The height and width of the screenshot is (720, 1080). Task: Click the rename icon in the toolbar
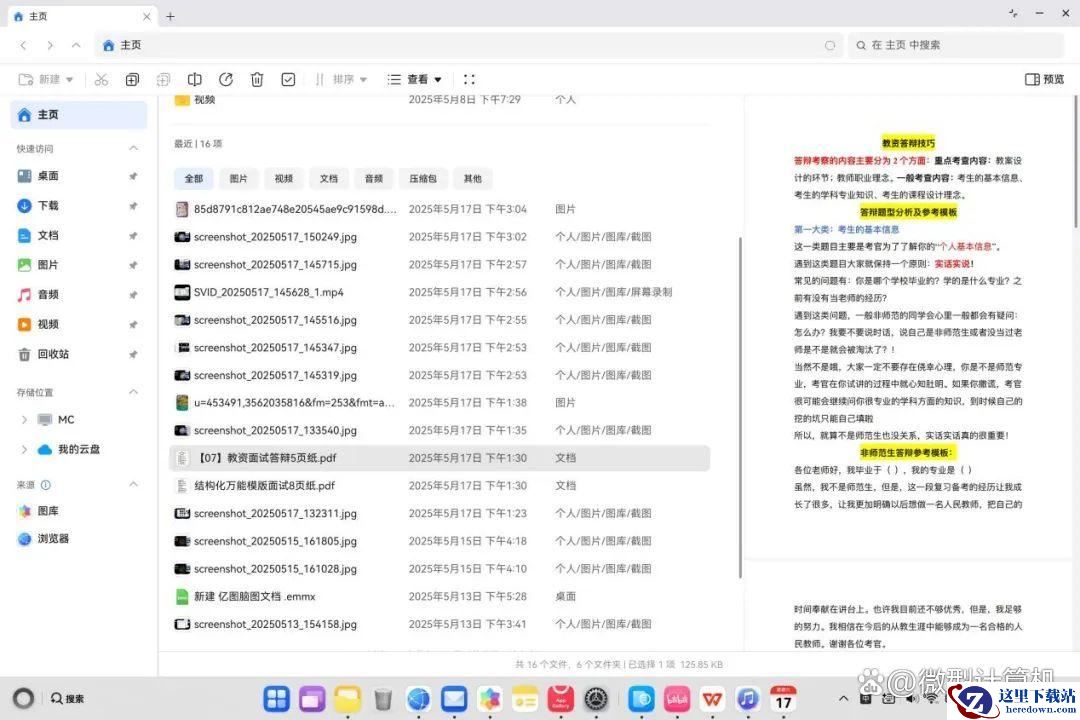coord(195,80)
